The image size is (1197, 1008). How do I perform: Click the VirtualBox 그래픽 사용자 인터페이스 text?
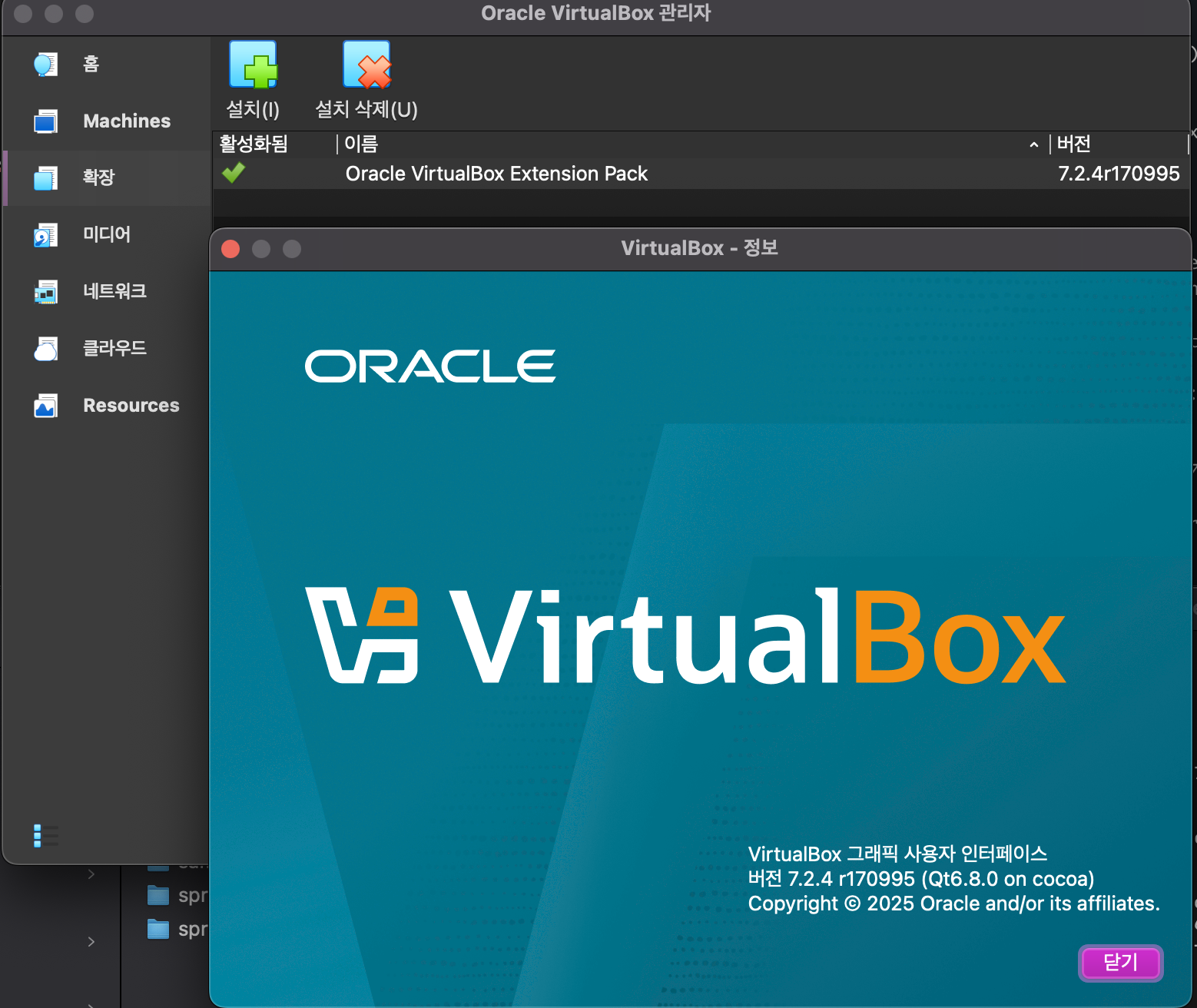click(x=897, y=854)
